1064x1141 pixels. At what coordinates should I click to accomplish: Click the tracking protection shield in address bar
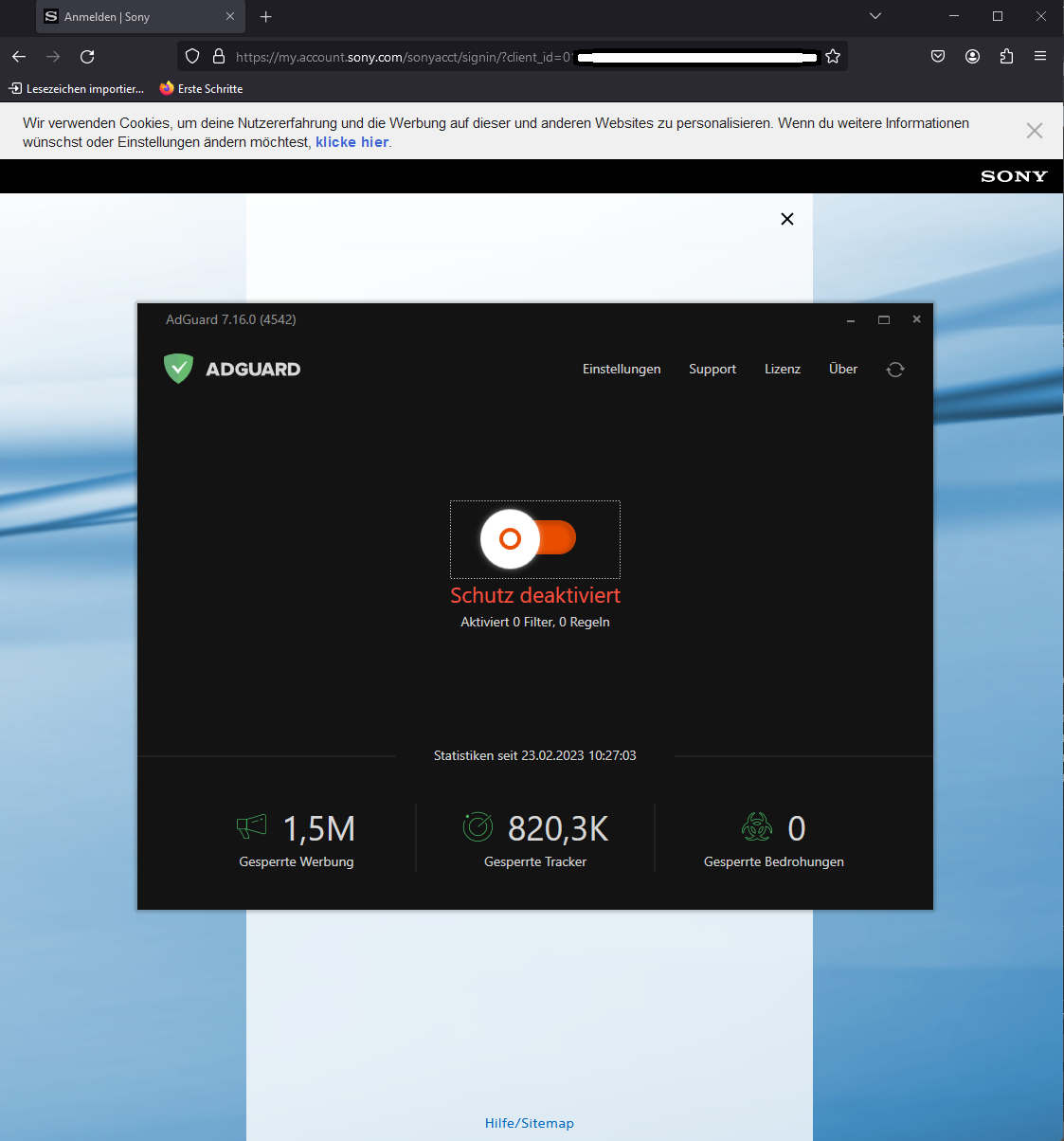click(192, 56)
